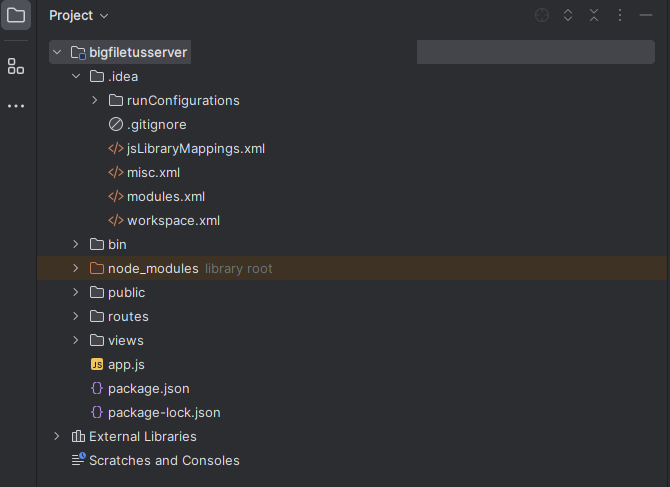The height and width of the screenshot is (487, 670).
Task: Click the runConfigurations folder icon
Action: (116, 100)
